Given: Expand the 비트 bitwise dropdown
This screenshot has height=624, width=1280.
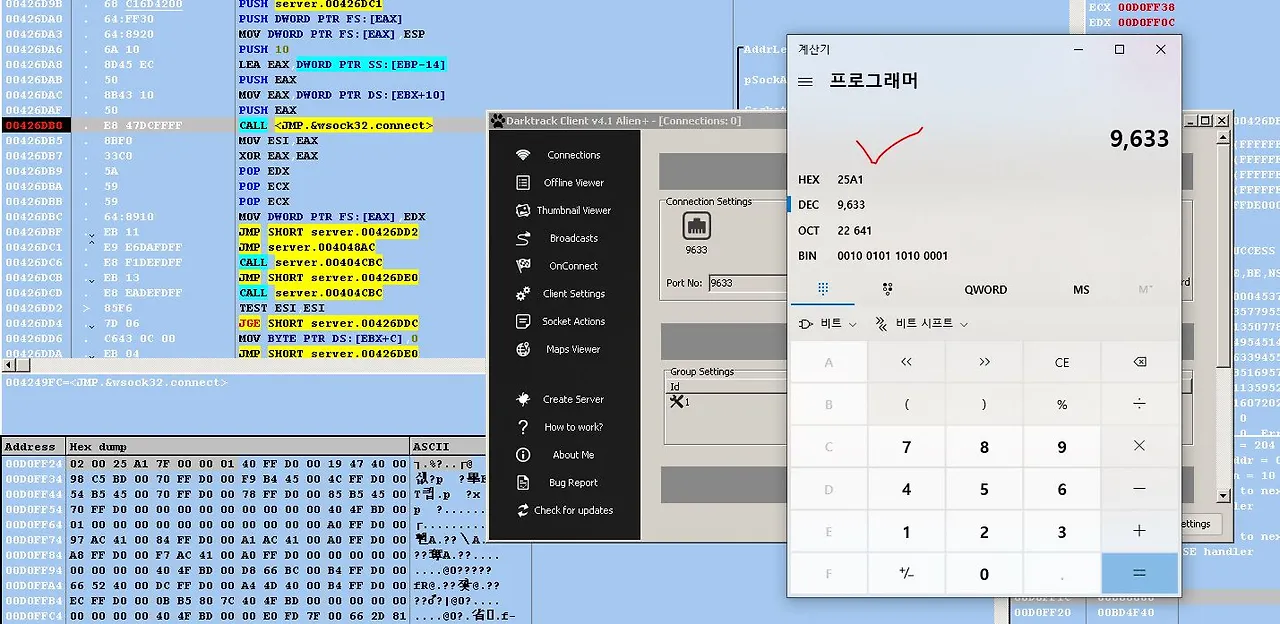Looking at the screenshot, I should click(x=827, y=324).
